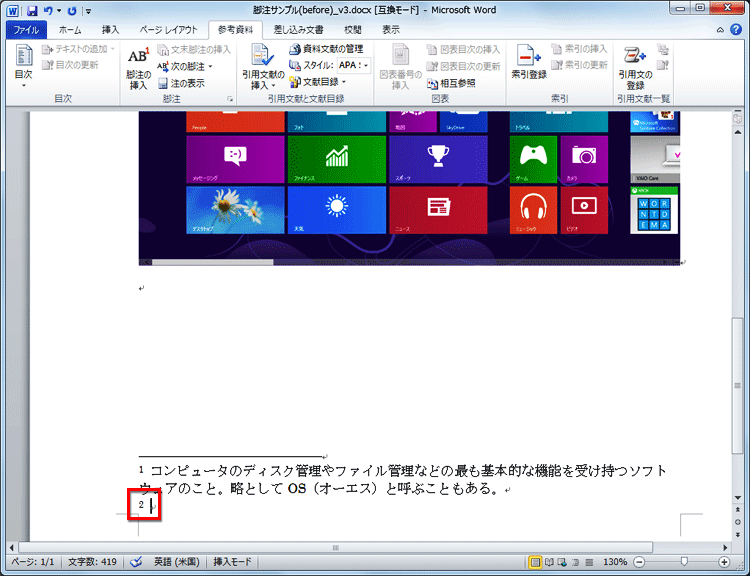The image size is (750, 576).
Task: Click the vertical scrollbar down arrow
Action: point(738,498)
